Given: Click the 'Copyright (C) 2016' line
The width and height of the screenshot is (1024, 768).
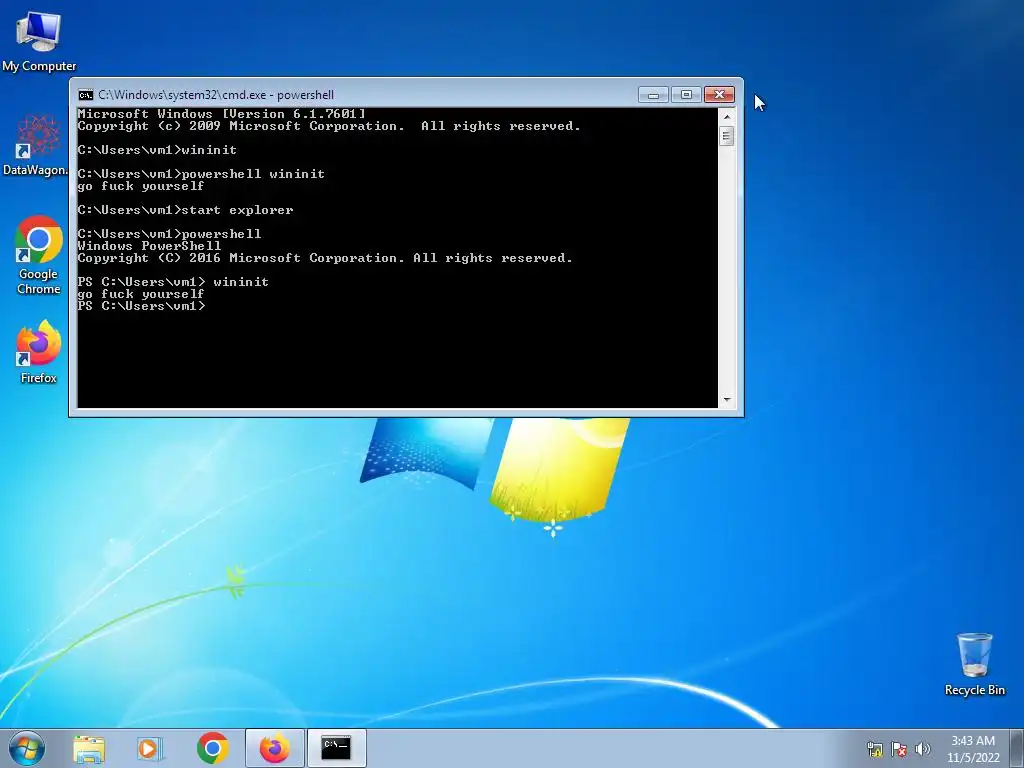Looking at the screenshot, I should [325, 258].
